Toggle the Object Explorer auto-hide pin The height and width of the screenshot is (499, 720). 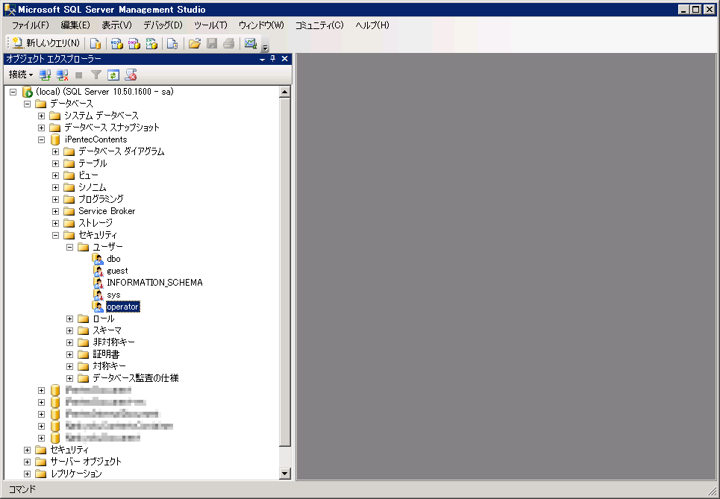click(x=273, y=59)
